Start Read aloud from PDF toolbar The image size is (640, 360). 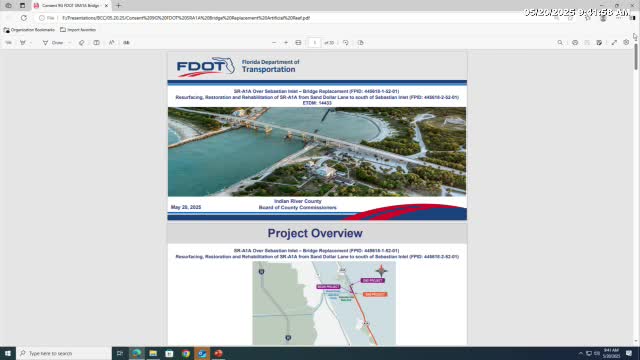111,42
